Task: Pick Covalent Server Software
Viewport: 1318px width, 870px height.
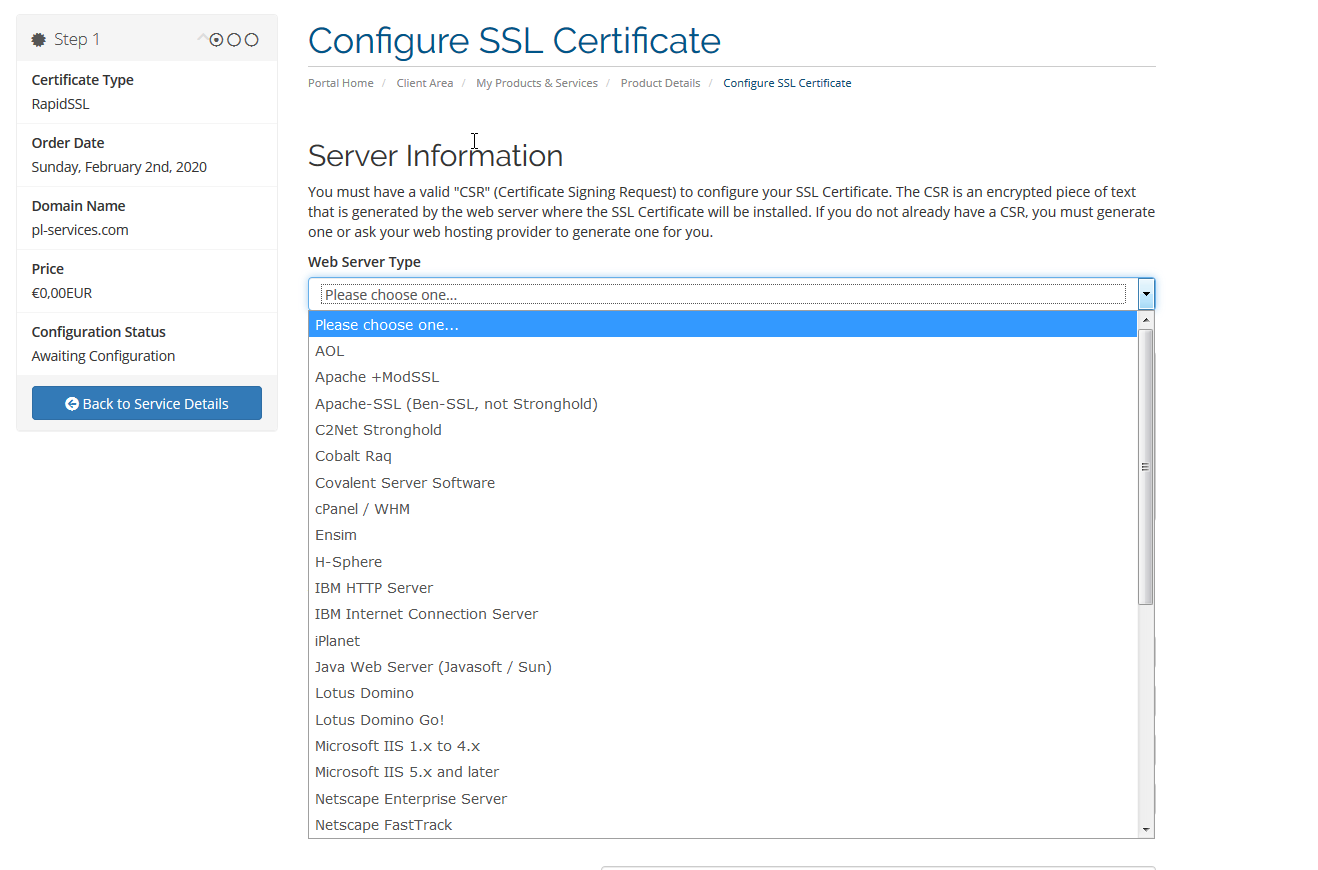Action: (x=723, y=483)
